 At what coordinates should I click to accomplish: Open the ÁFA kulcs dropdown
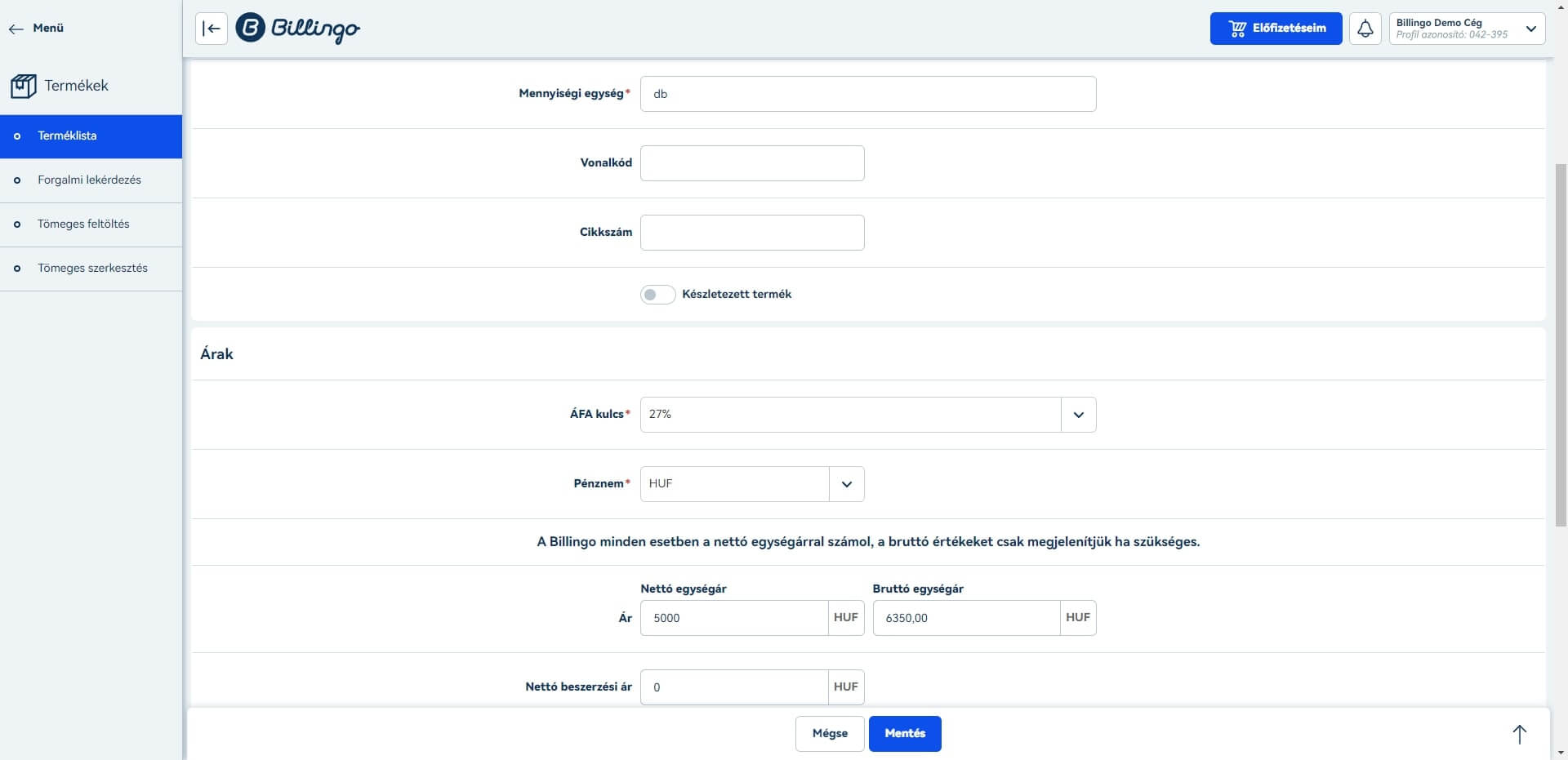click(x=1078, y=415)
